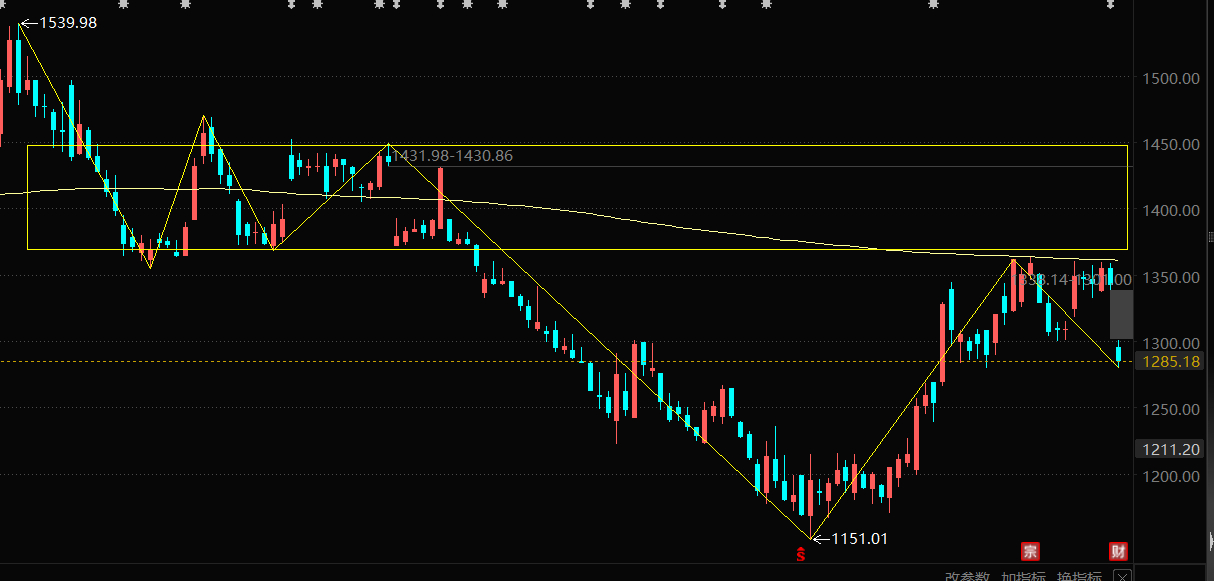The width and height of the screenshot is (1214, 581).
Task: Click the red 财 financial report icon
Action: click(x=1119, y=551)
